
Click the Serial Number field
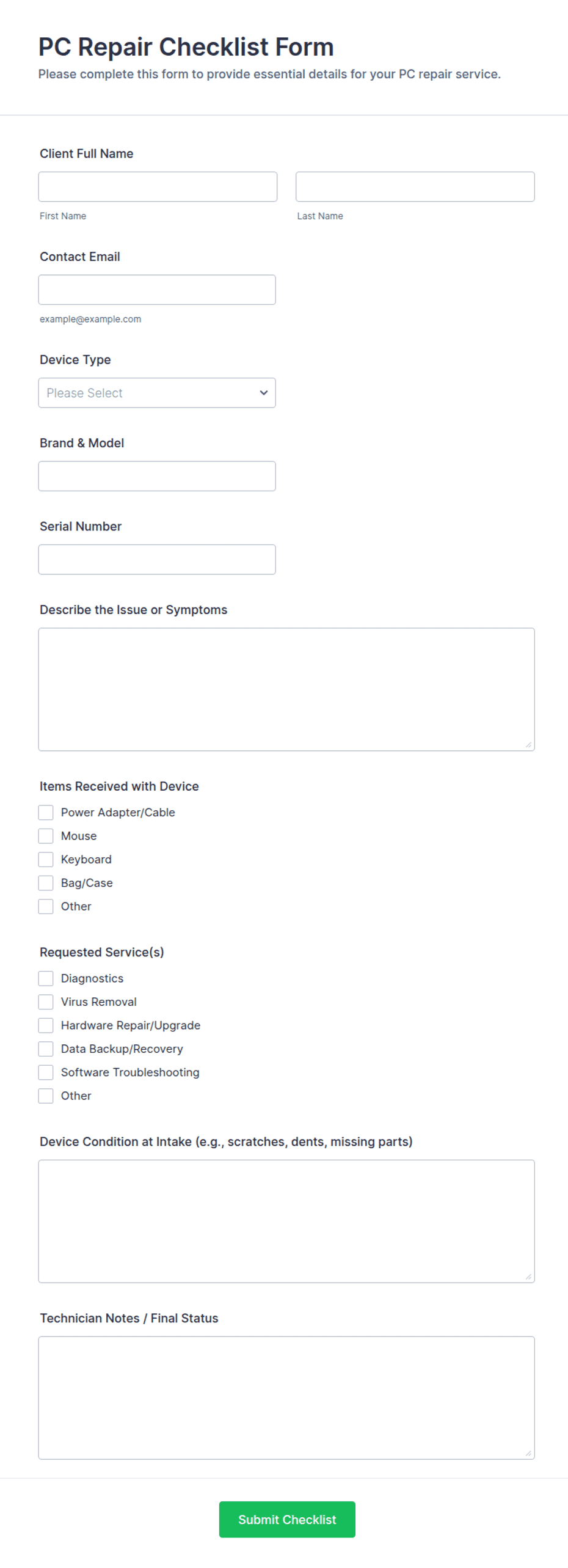point(157,559)
